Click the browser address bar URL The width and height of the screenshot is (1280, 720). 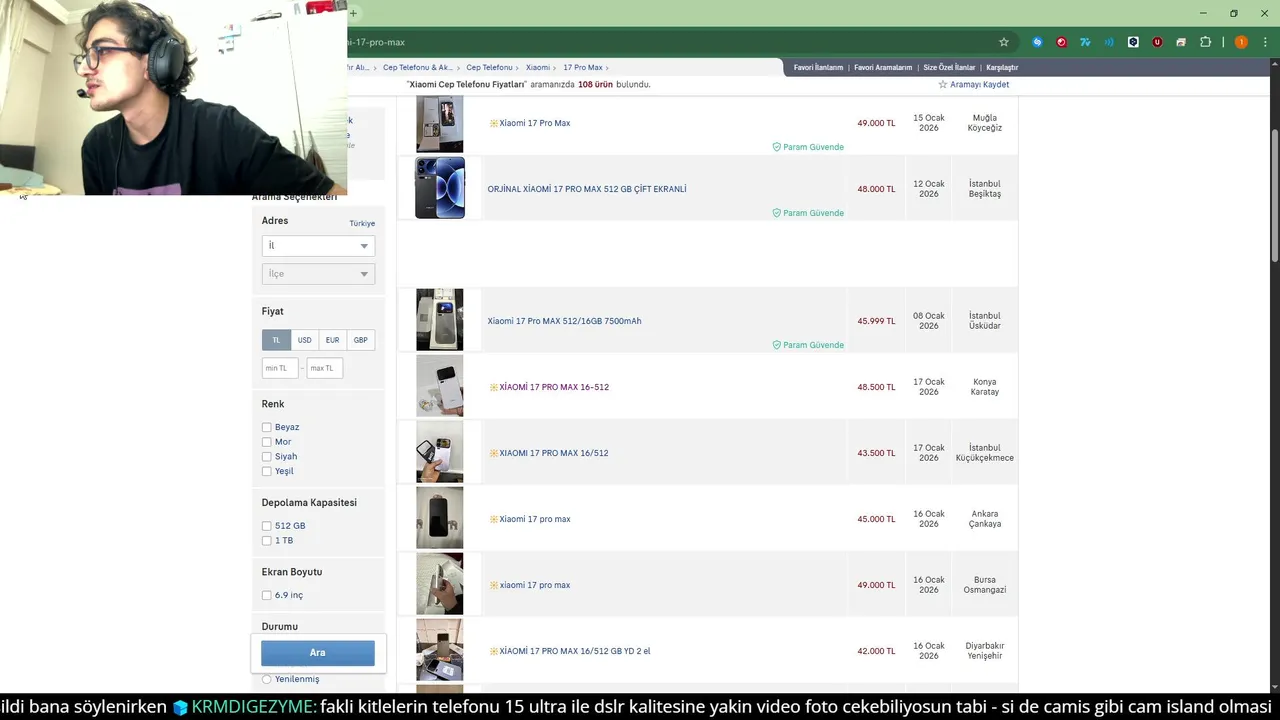tap(378, 42)
